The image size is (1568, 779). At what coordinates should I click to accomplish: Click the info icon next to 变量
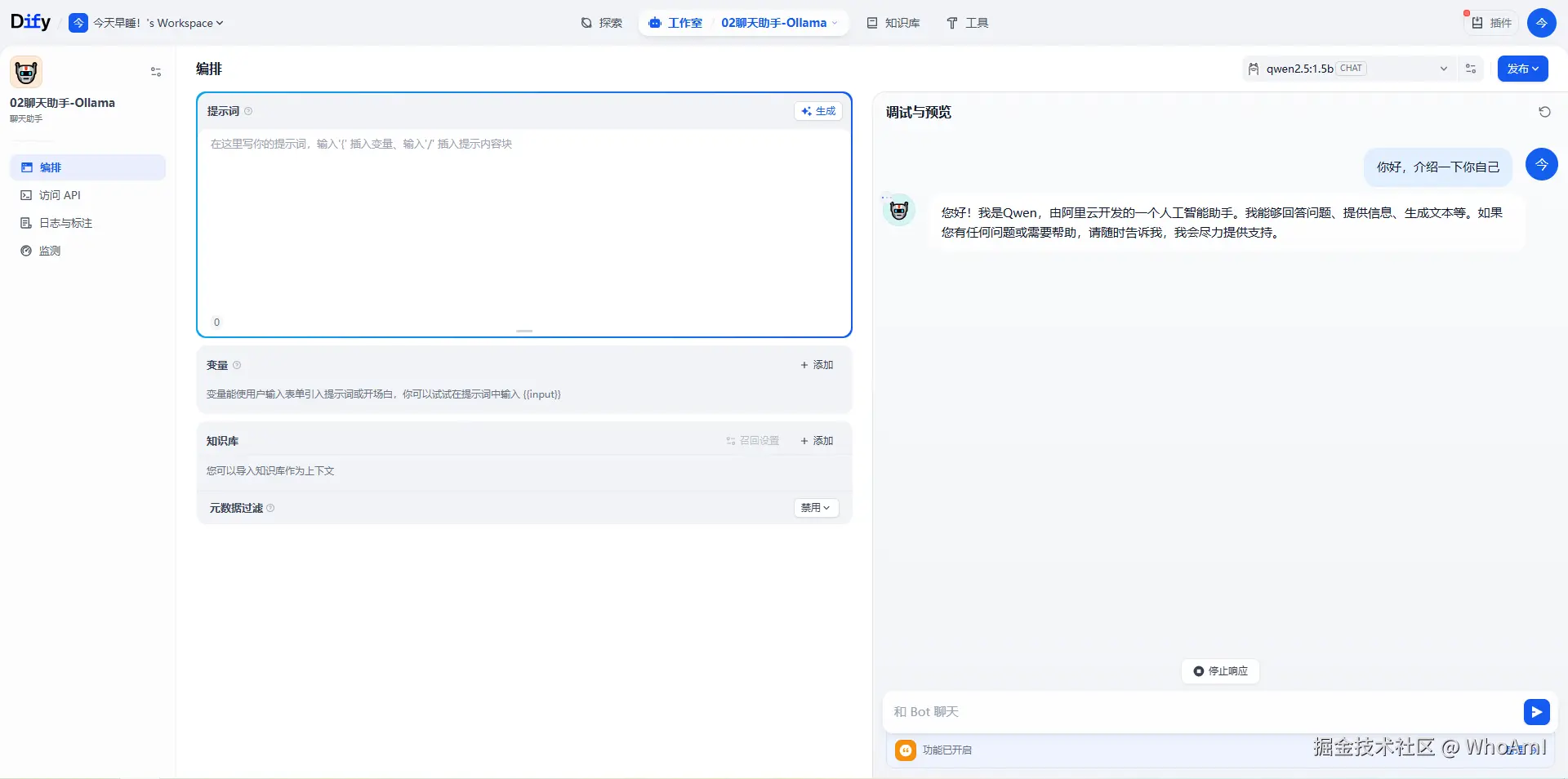(x=237, y=365)
